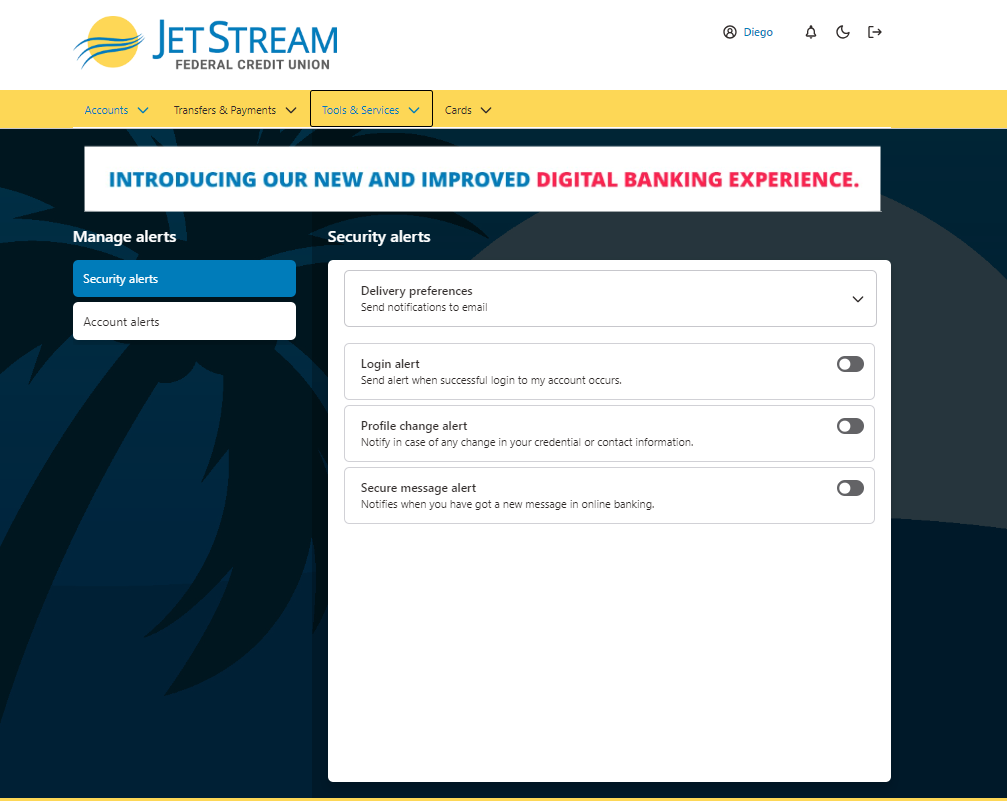
Task: Click the digital banking experience banner
Action: [483, 179]
